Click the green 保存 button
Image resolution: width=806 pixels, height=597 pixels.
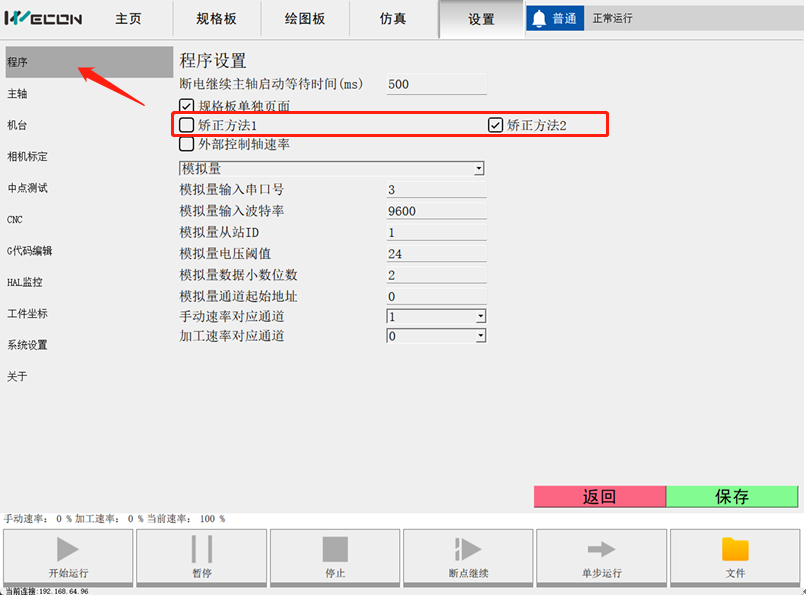[732, 497]
